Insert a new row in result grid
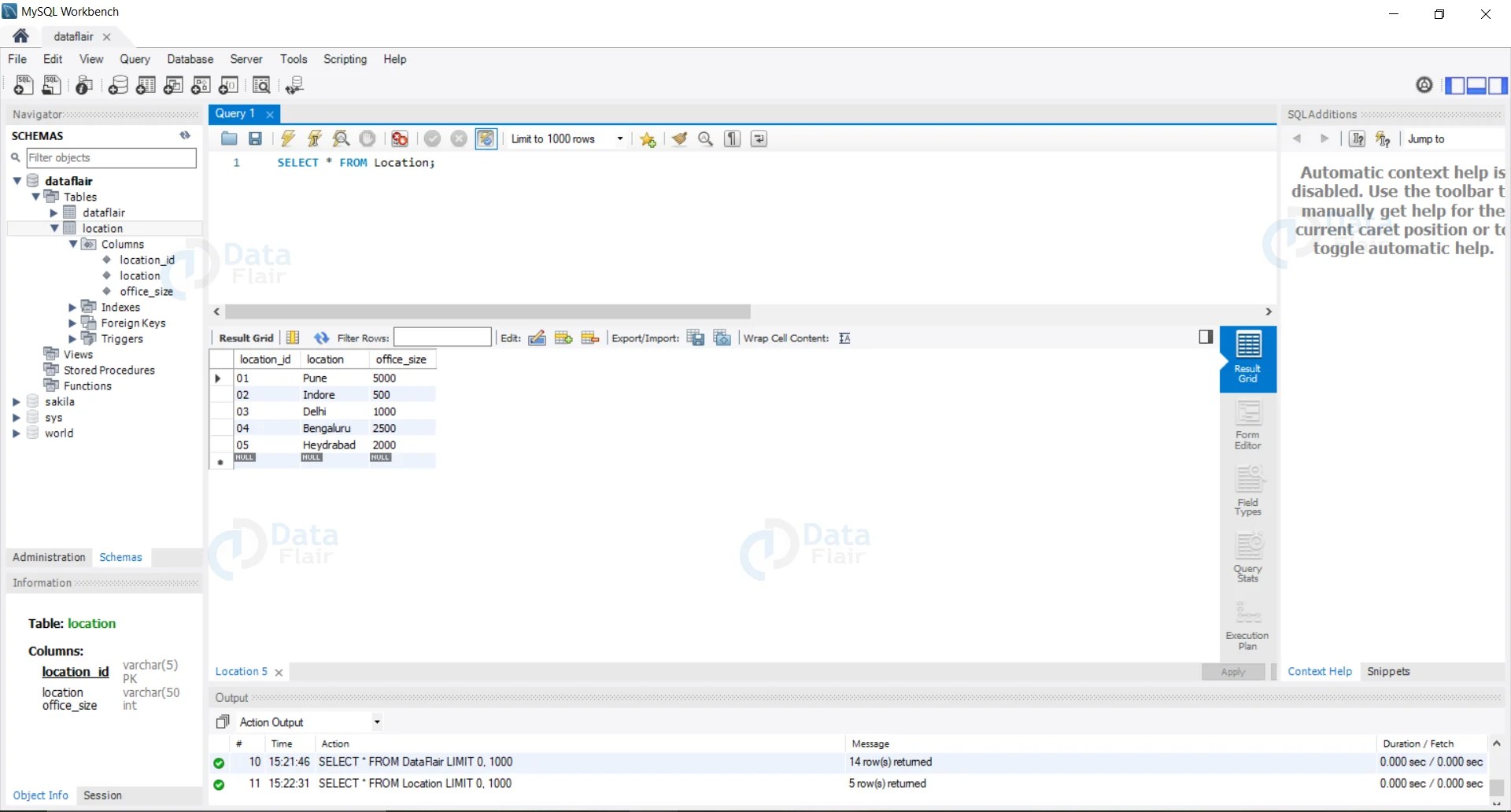1511x812 pixels. (563, 338)
